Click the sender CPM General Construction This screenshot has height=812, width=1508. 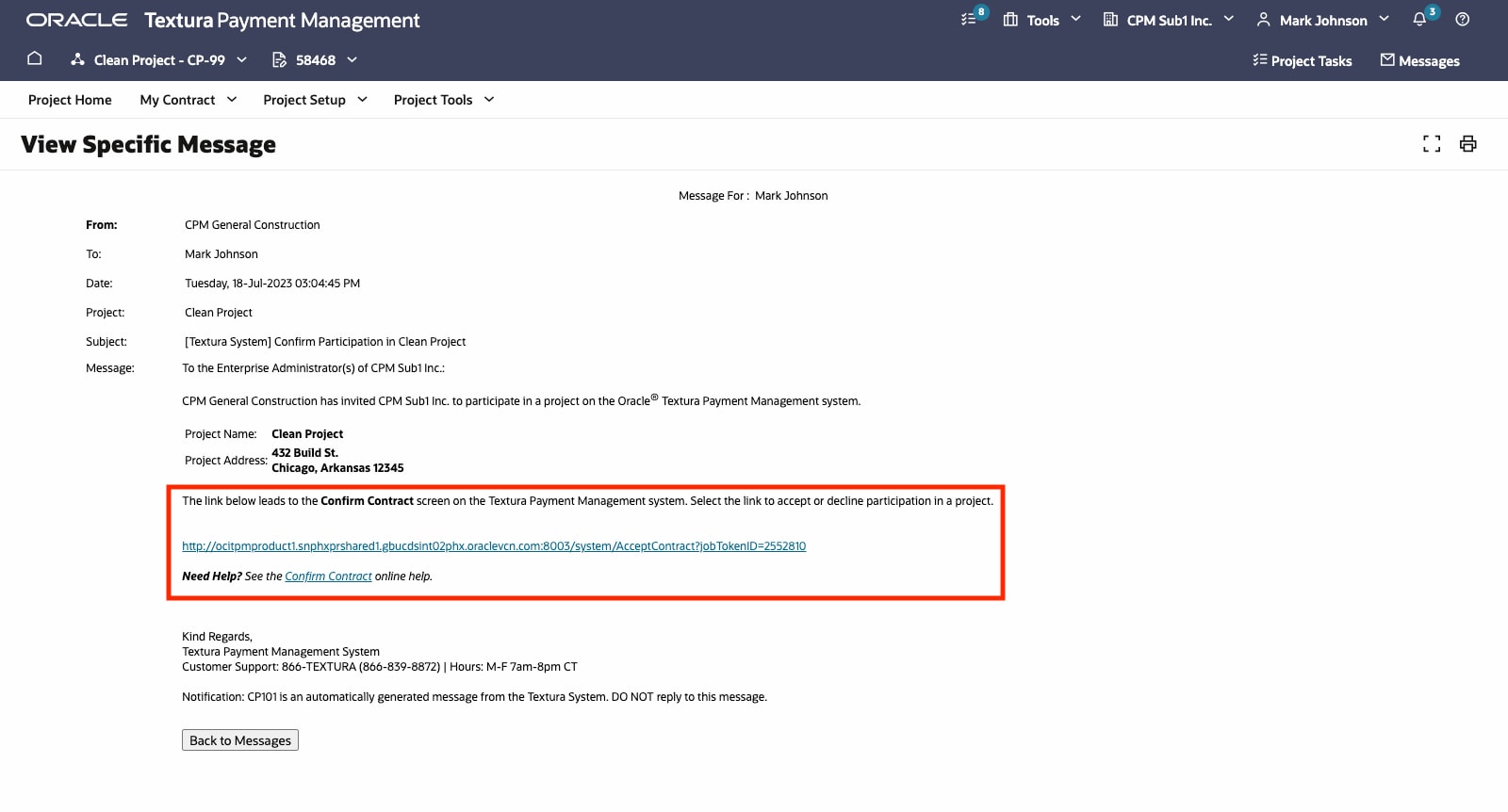pos(253,225)
